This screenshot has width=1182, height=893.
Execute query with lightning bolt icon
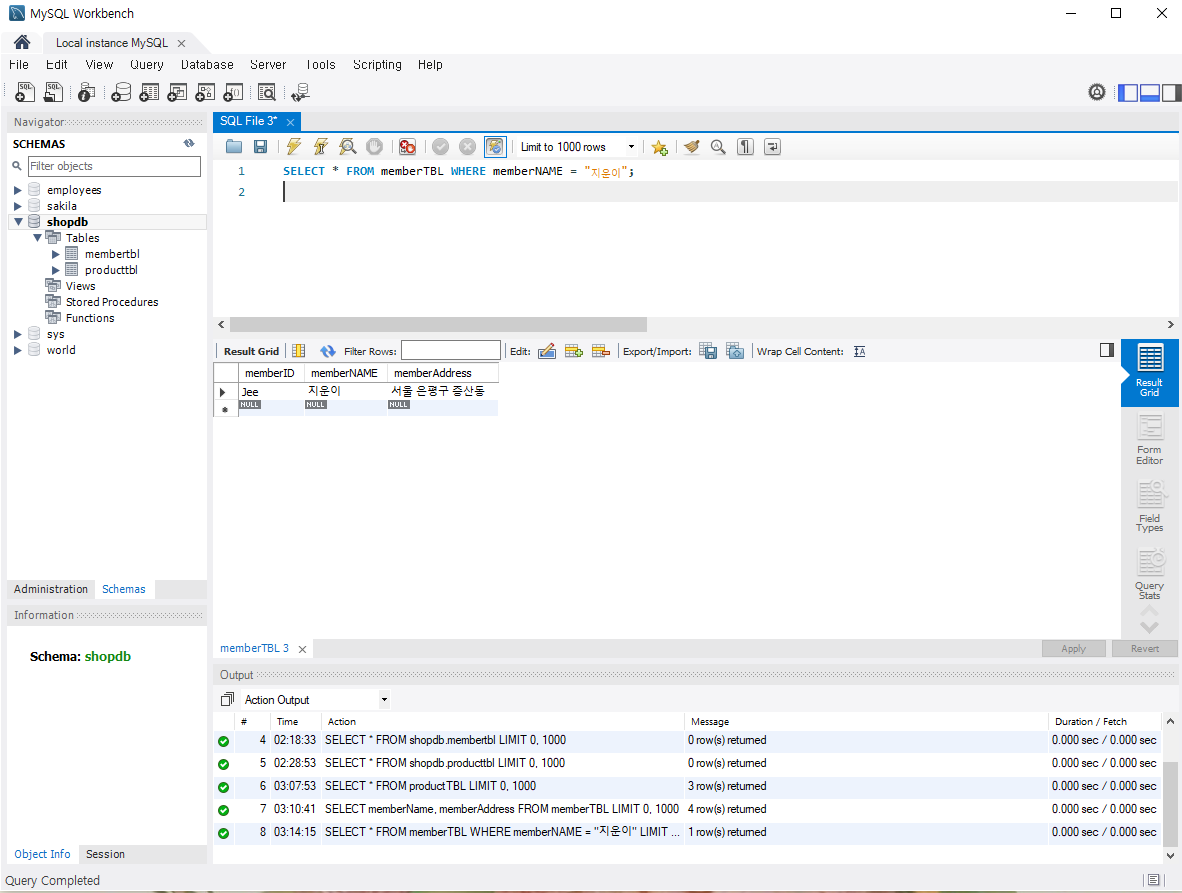[294, 147]
